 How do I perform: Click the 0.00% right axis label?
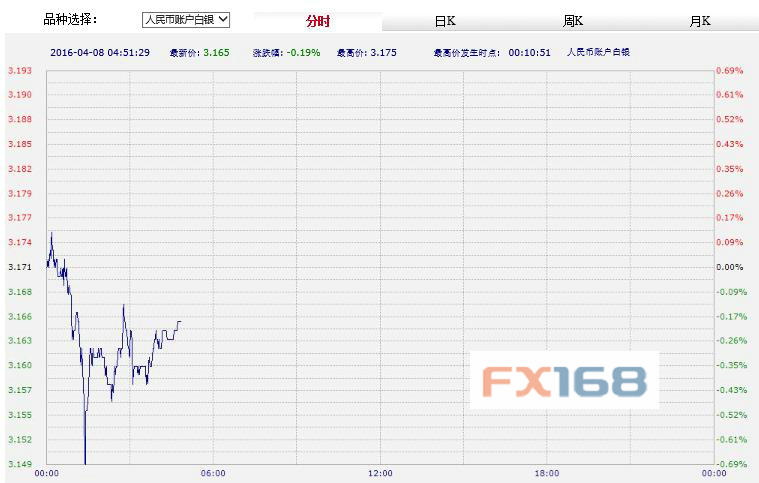729,267
